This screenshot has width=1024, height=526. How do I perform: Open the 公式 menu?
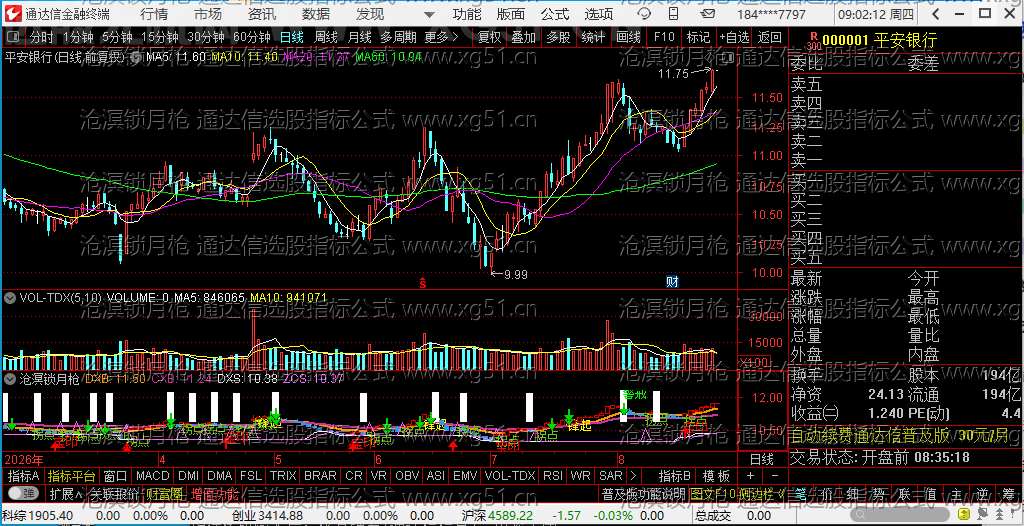(x=555, y=14)
